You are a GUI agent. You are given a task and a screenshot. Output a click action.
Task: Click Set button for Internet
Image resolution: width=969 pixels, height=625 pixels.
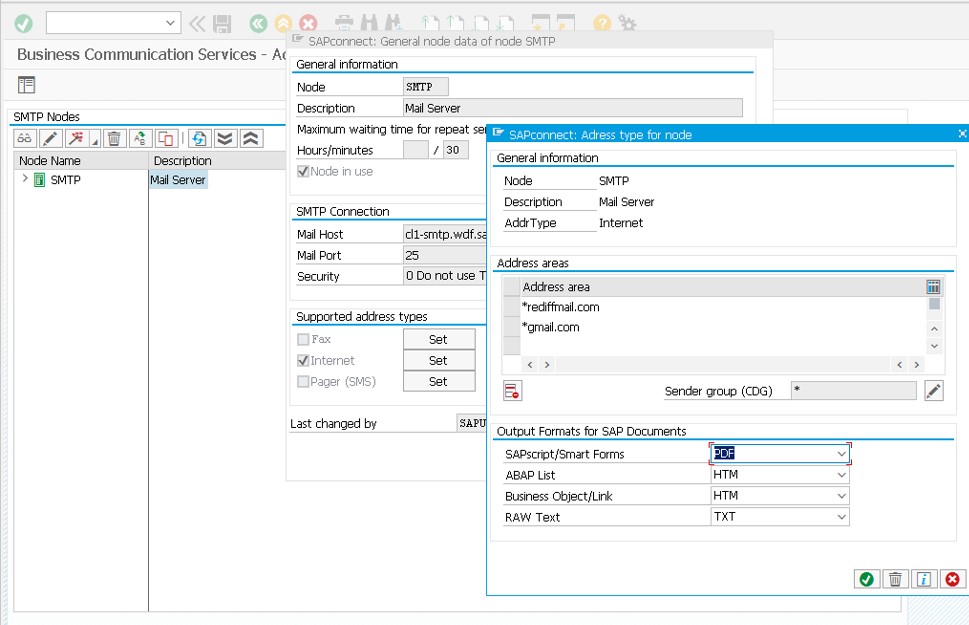tap(439, 360)
